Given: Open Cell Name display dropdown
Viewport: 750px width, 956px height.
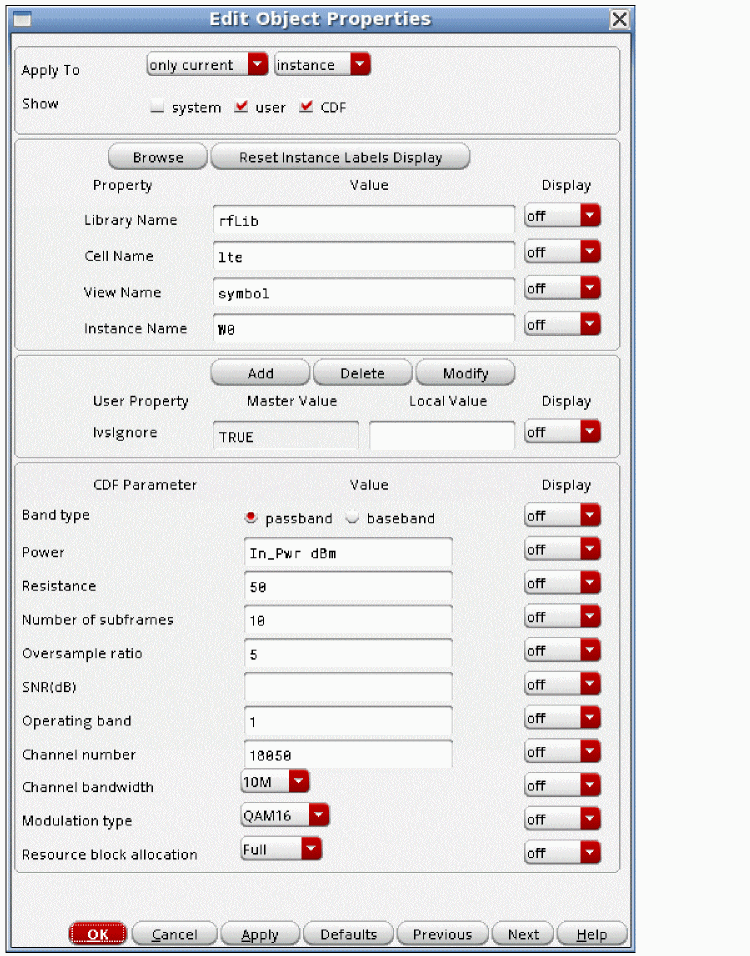Looking at the screenshot, I should [x=562, y=252].
